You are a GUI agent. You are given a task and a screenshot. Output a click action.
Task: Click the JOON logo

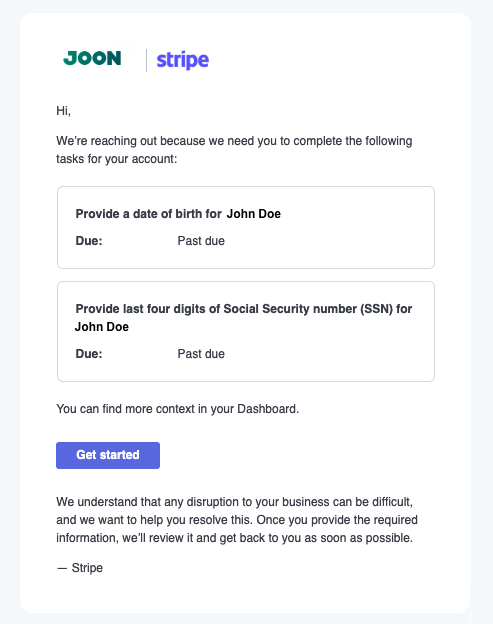point(92,58)
